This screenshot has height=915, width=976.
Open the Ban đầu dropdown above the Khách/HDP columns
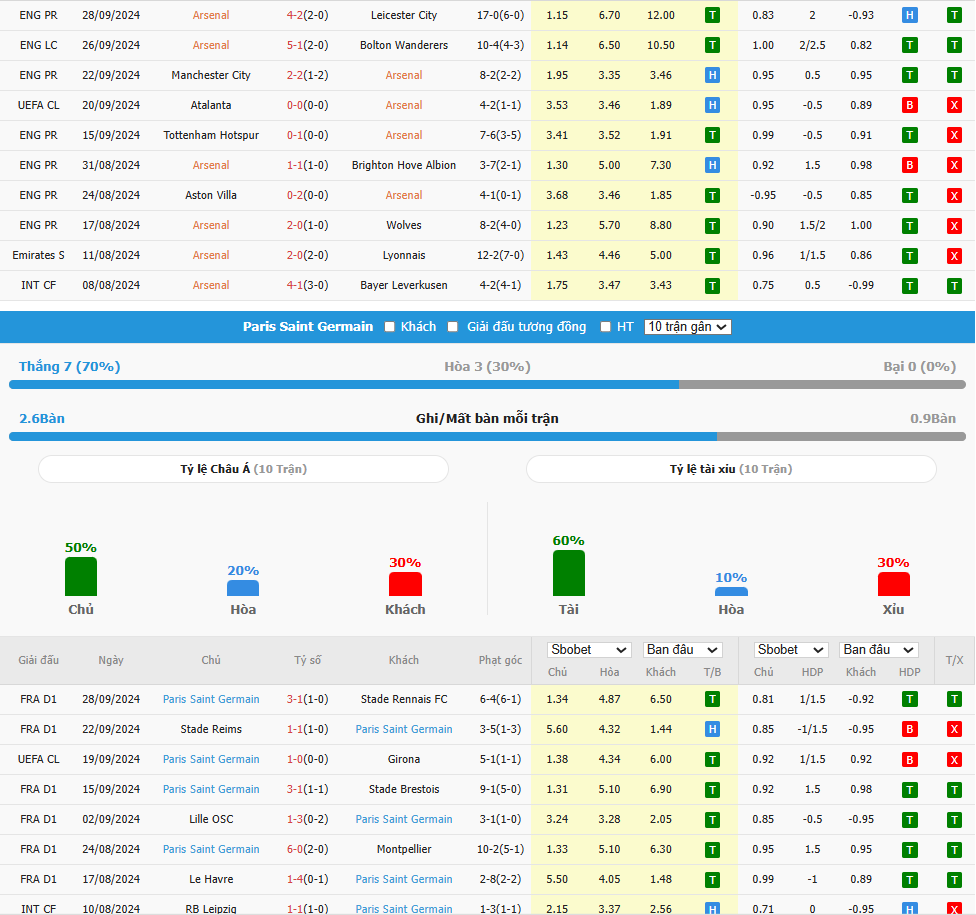[879, 650]
